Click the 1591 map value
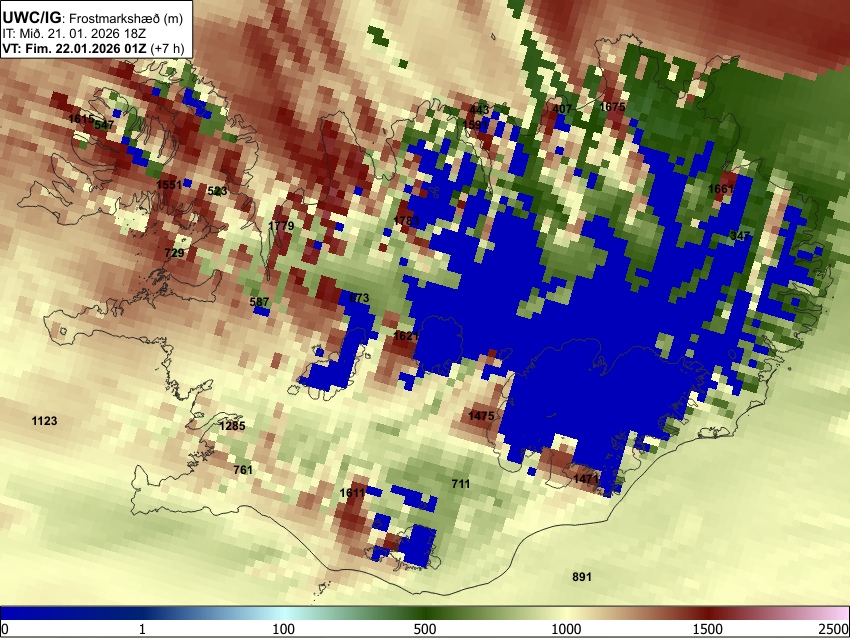This screenshot has width=850, height=638. (x=476, y=124)
